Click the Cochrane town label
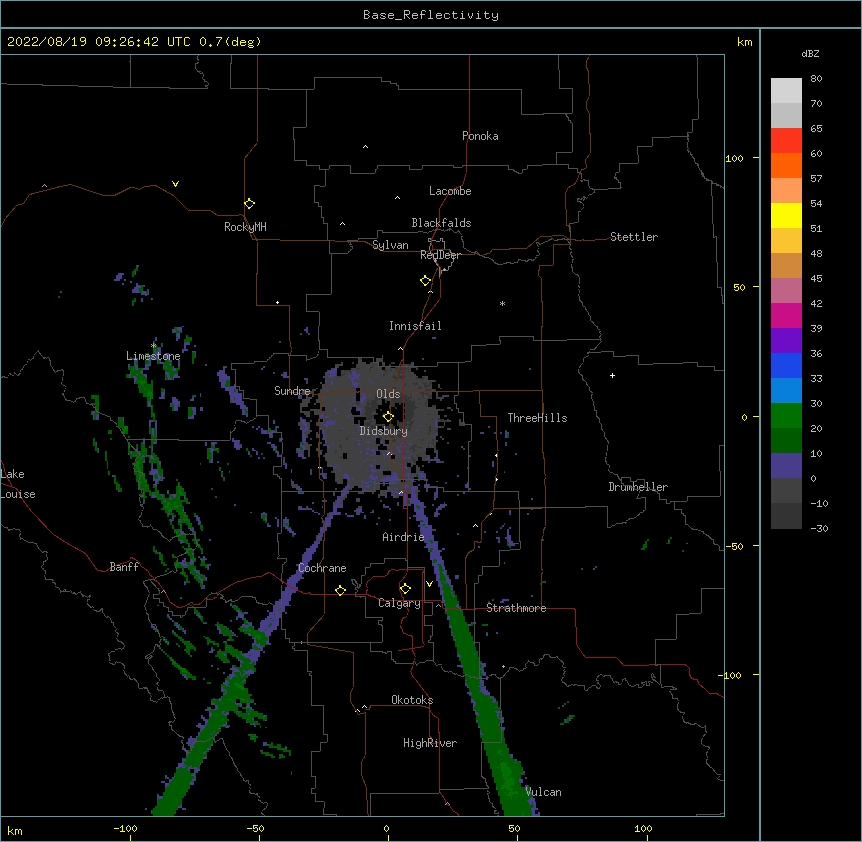 tap(322, 568)
